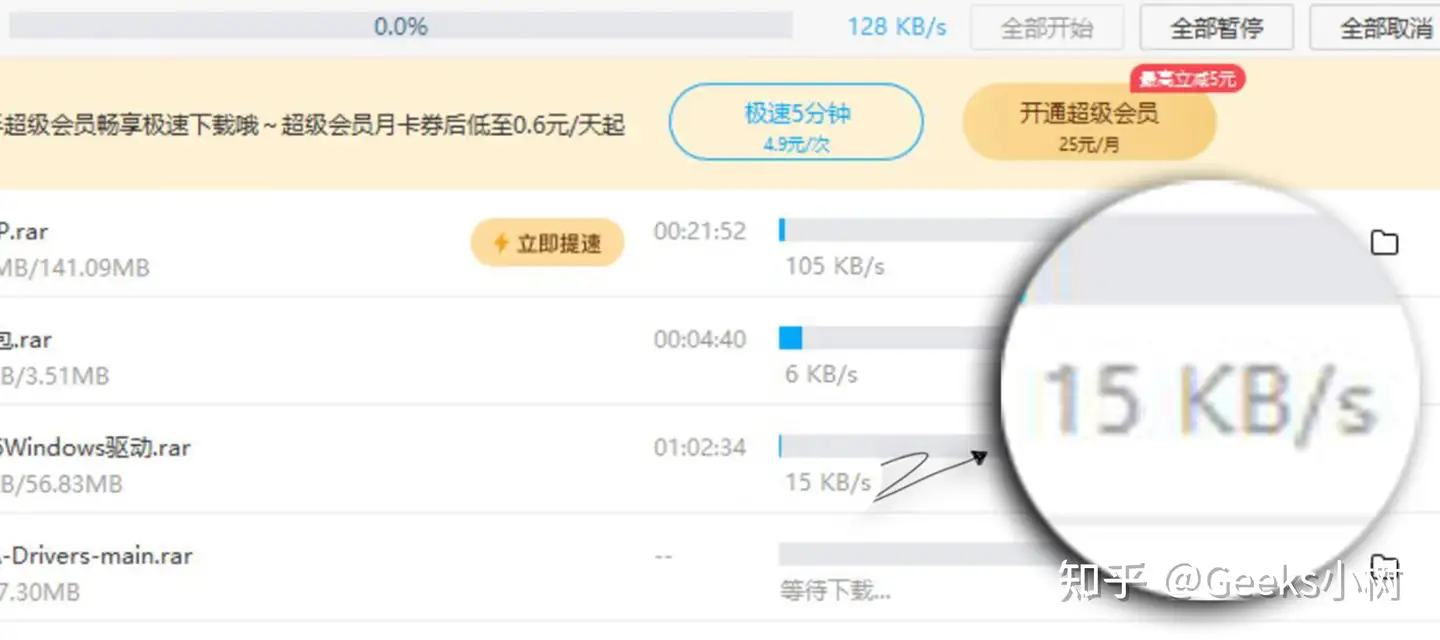Click the overall 0.0% progress bar
Image resolution: width=1440 pixels, height=640 pixels.
click(400, 26)
